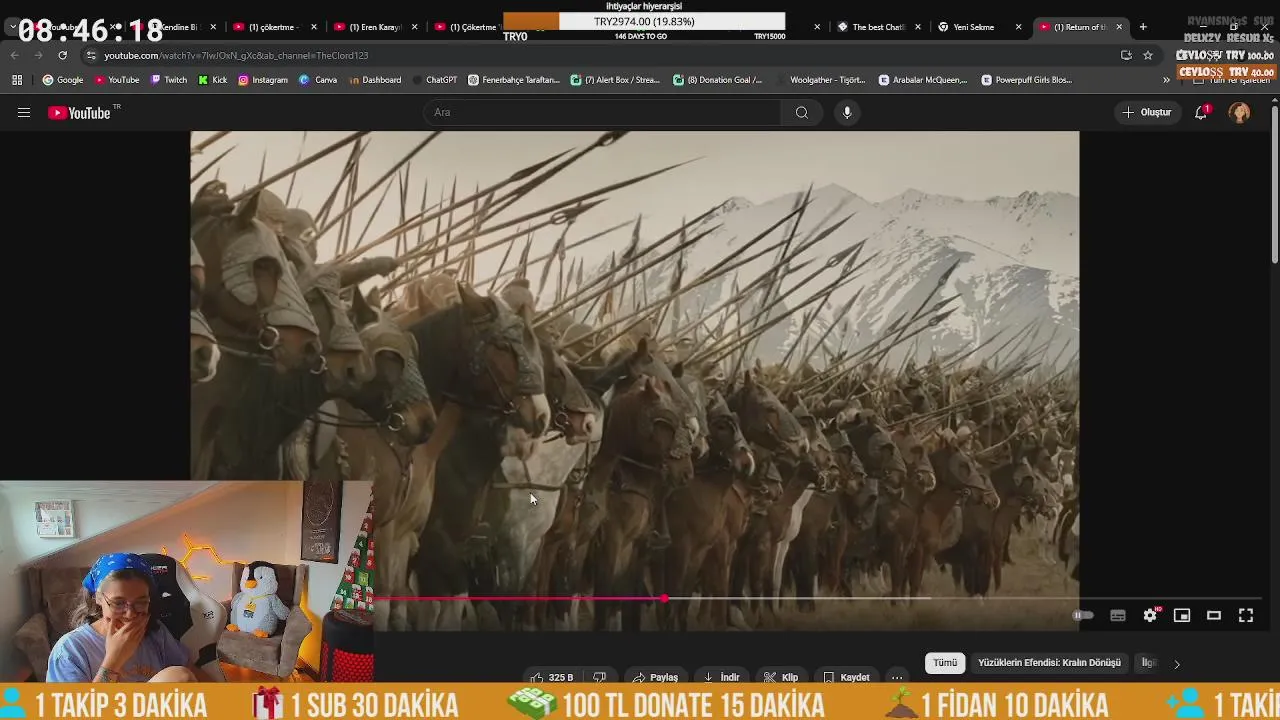Save the video with Kaydet

846,677
